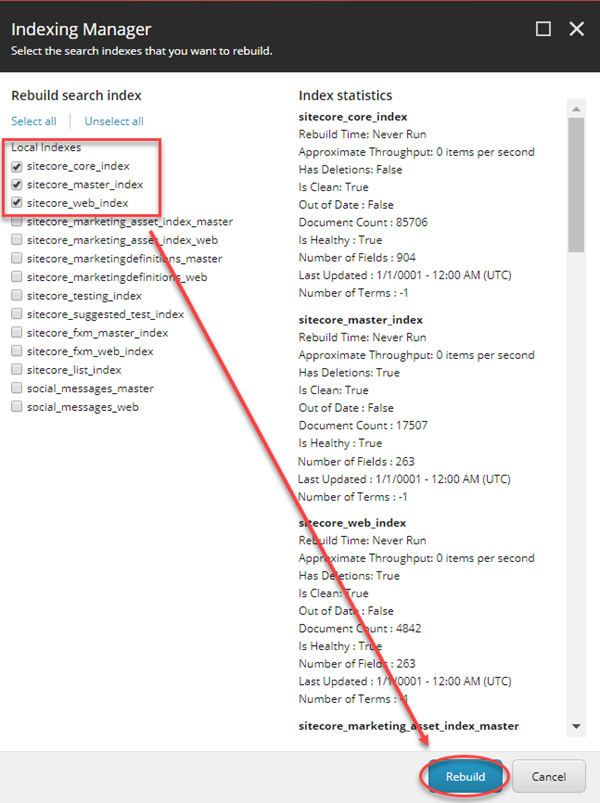
Task: Click the sitecore_web_index statistics heading
Action: point(352,523)
